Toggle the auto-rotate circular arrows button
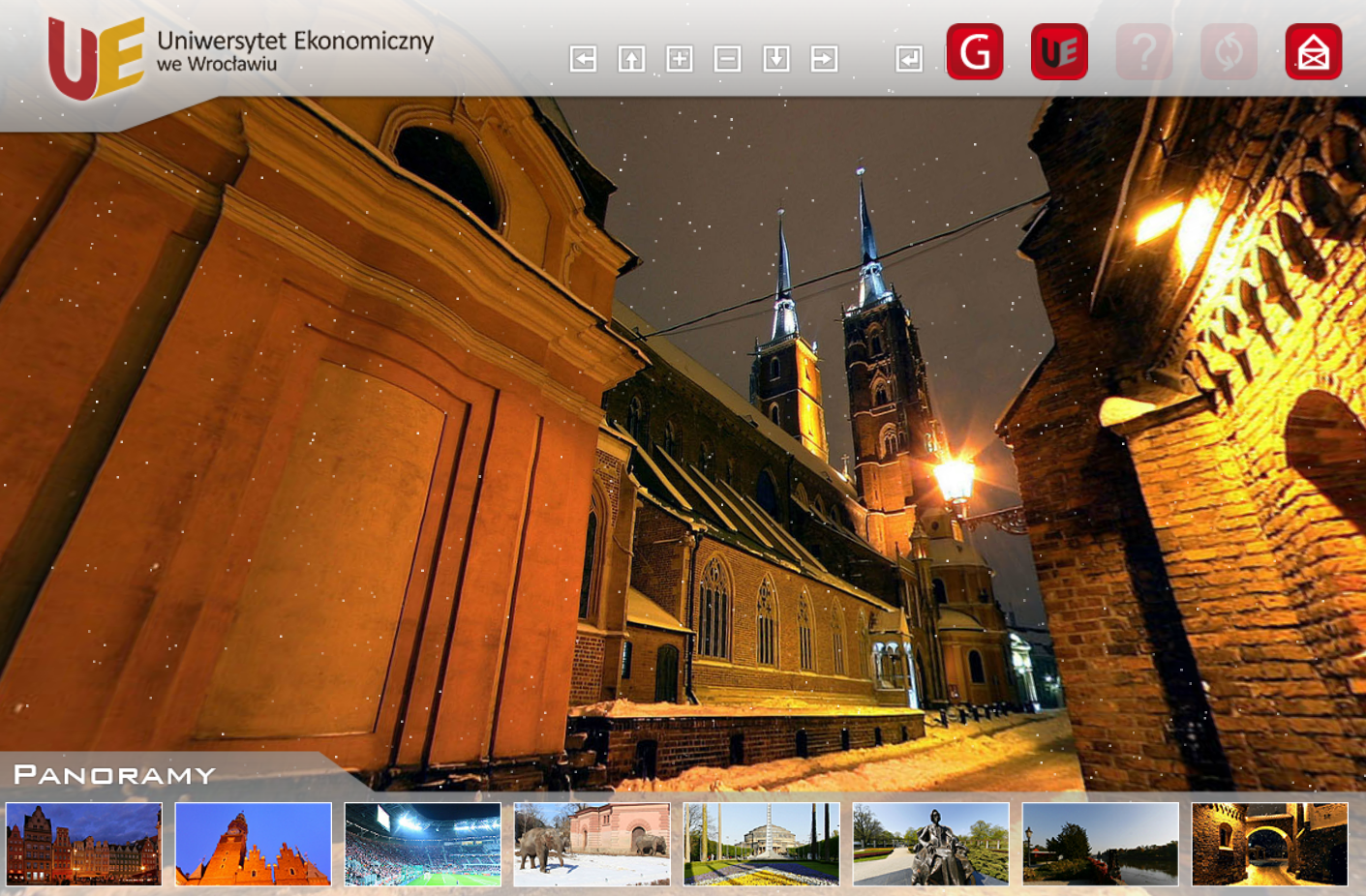This screenshot has height=896, width=1366. pos(1229,51)
